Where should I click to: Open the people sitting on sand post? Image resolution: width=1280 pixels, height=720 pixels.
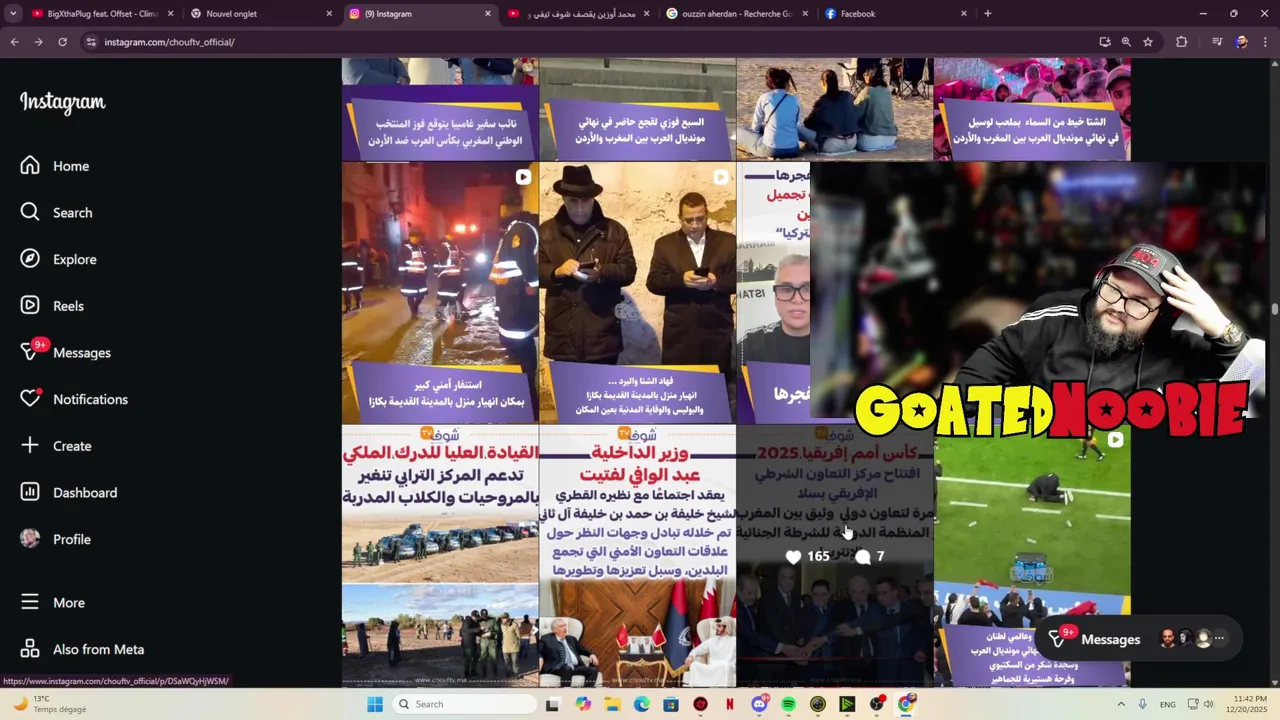coord(834,109)
